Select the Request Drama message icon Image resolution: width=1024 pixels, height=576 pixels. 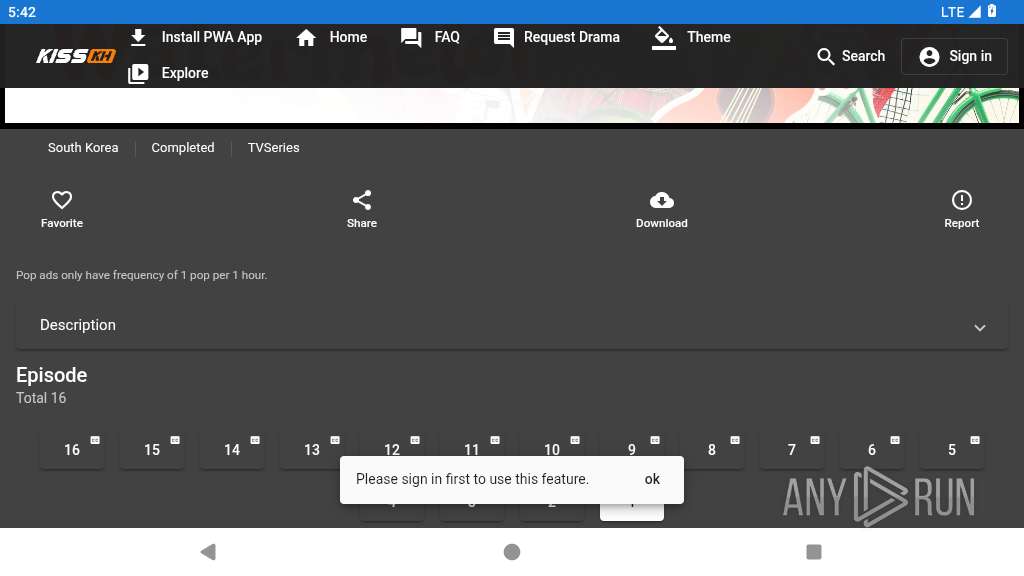pos(504,38)
